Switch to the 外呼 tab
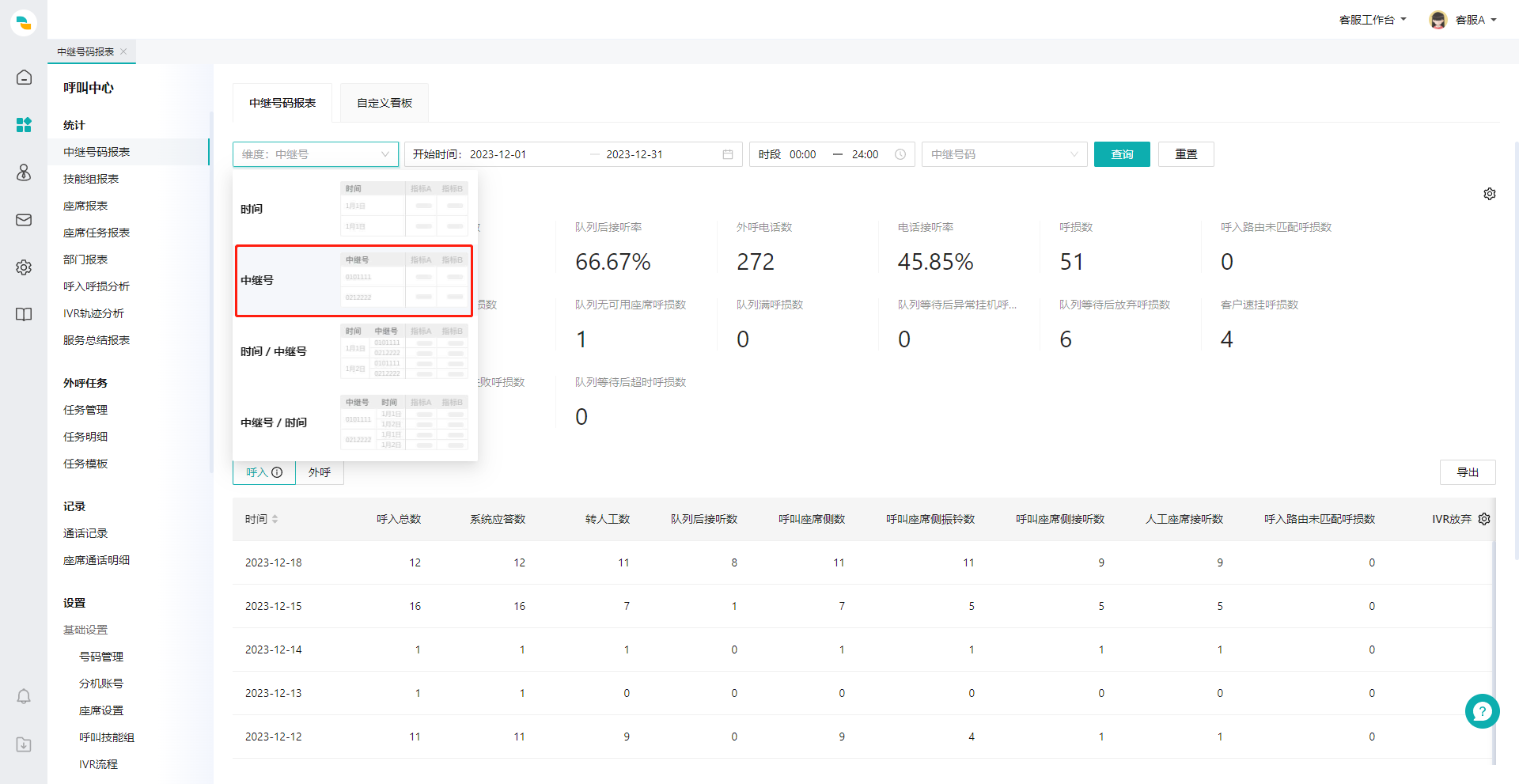The image size is (1519, 784). [320, 472]
